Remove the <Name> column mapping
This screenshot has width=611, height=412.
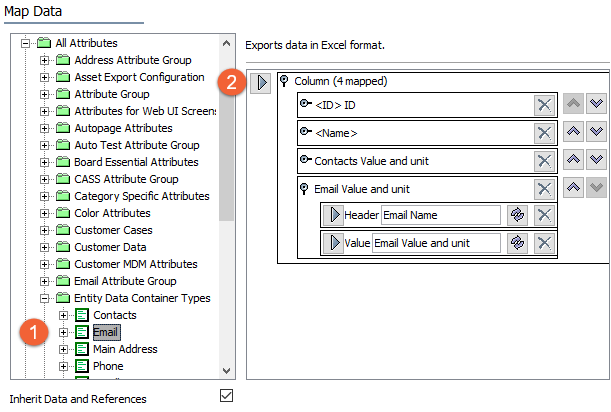click(x=544, y=133)
